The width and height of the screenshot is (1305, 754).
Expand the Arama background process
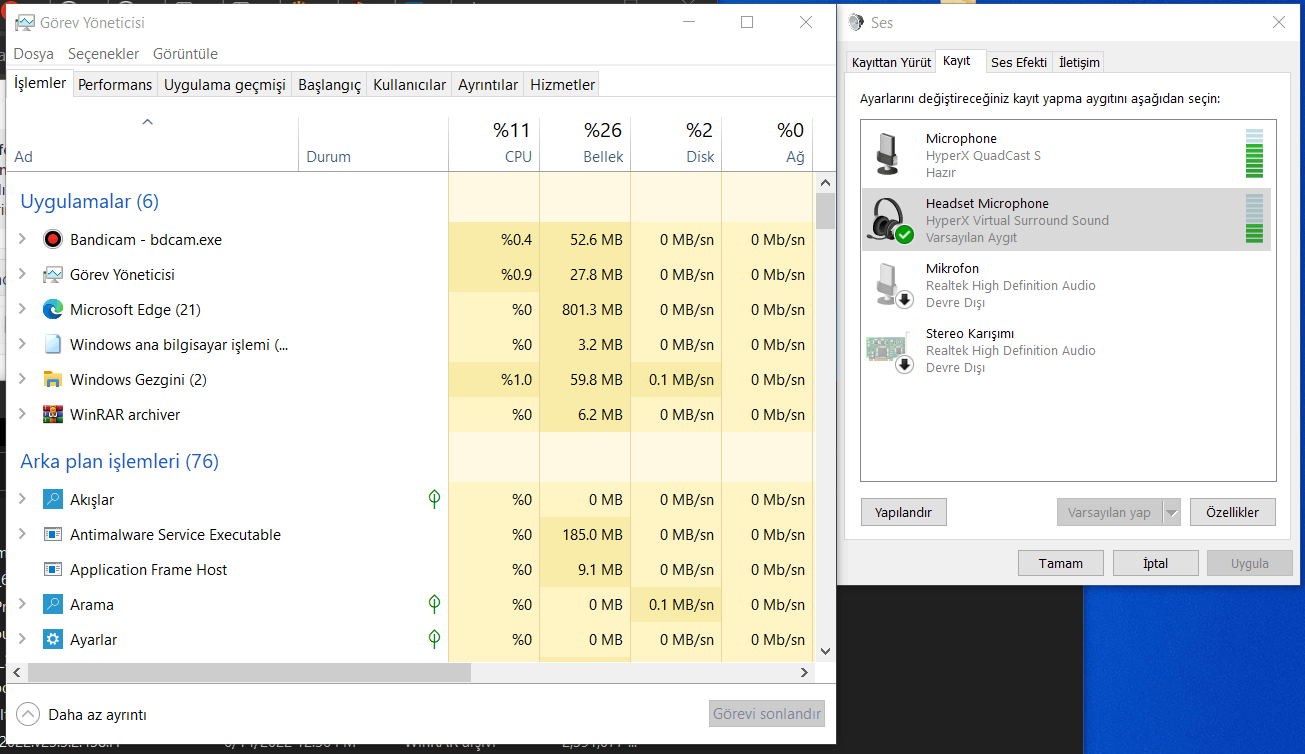pos(23,604)
